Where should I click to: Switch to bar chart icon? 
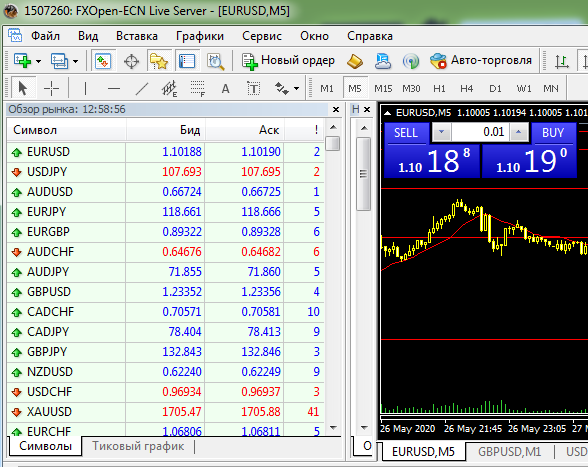click(562, 61)
